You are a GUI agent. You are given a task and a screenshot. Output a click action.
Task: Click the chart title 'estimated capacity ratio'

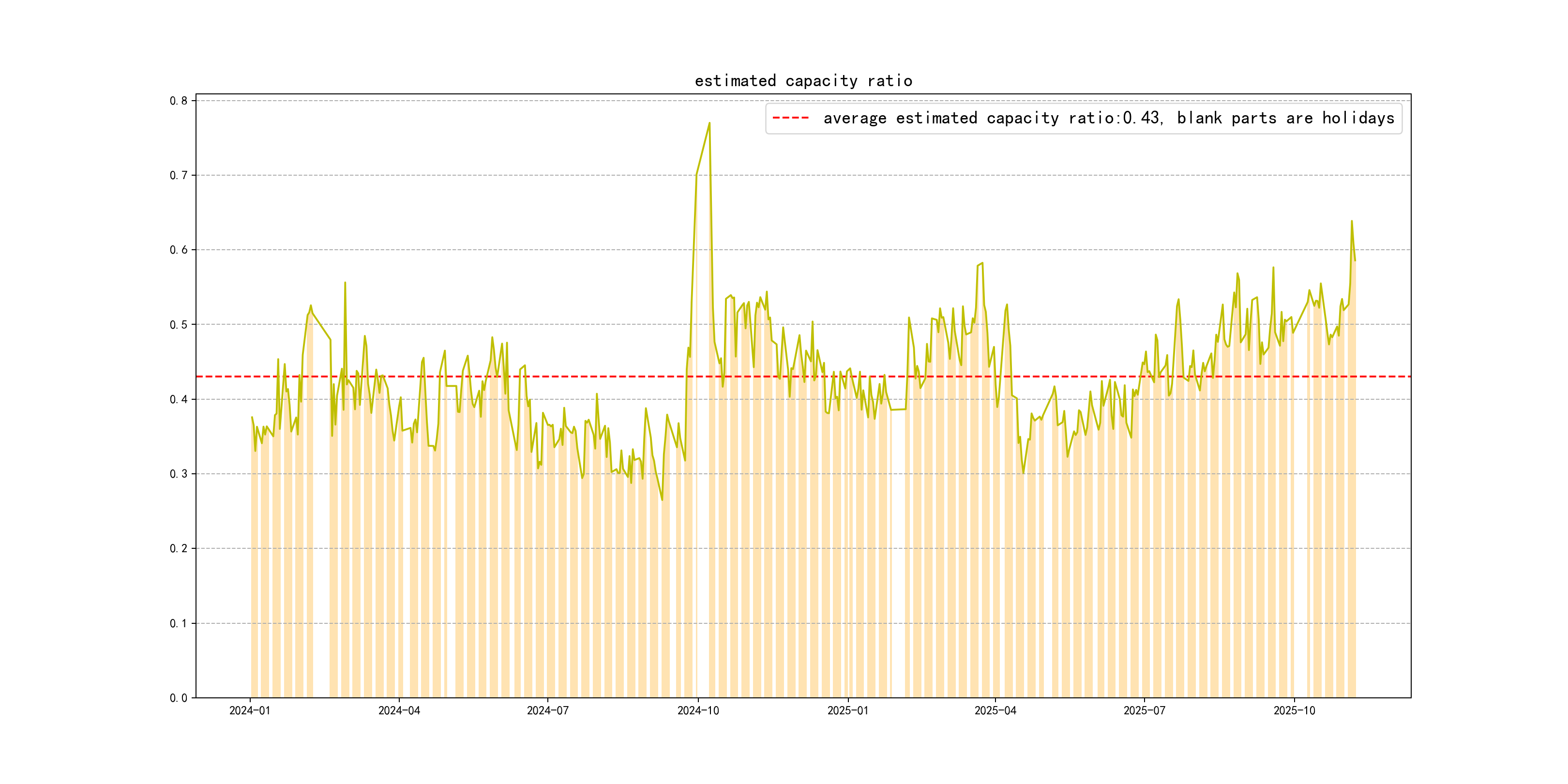[x=803, y=81]
